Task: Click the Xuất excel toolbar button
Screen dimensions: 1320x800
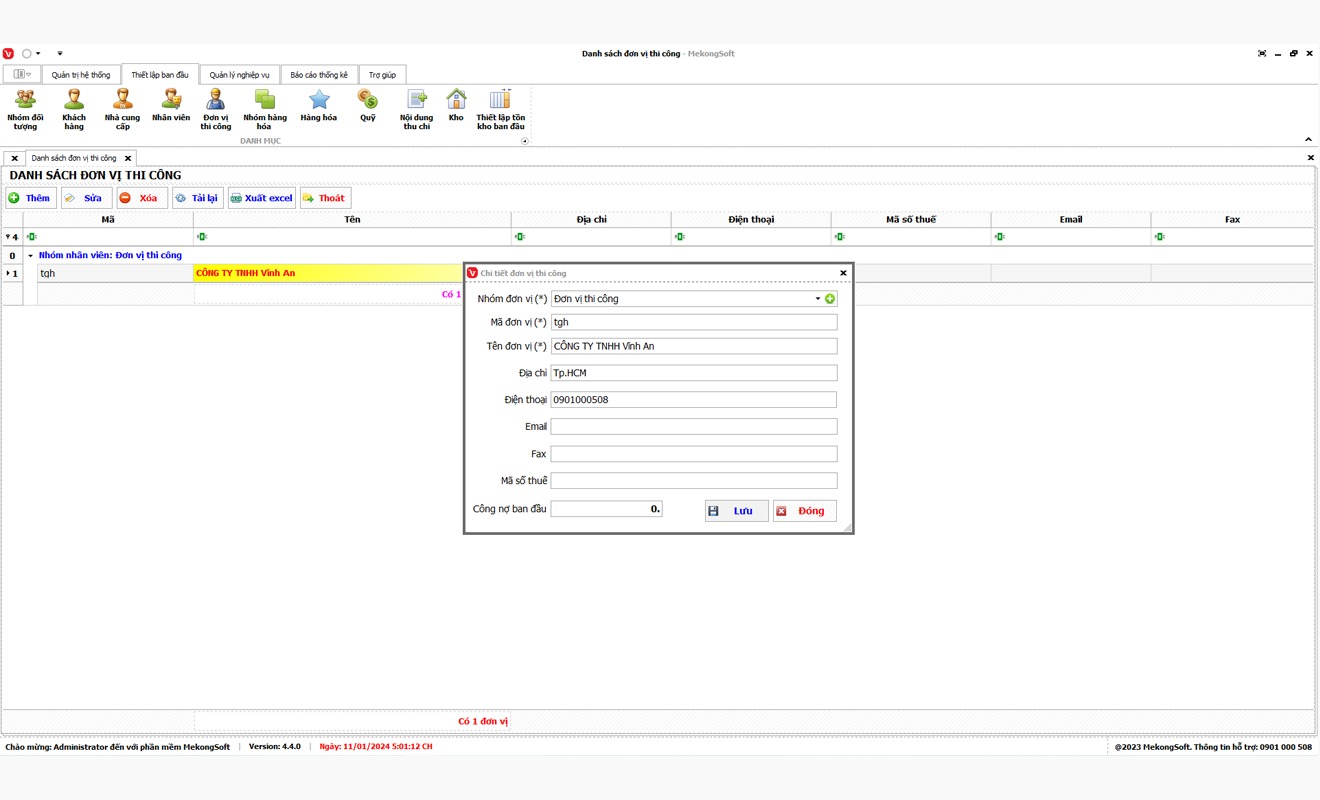Action: point(262,198)
